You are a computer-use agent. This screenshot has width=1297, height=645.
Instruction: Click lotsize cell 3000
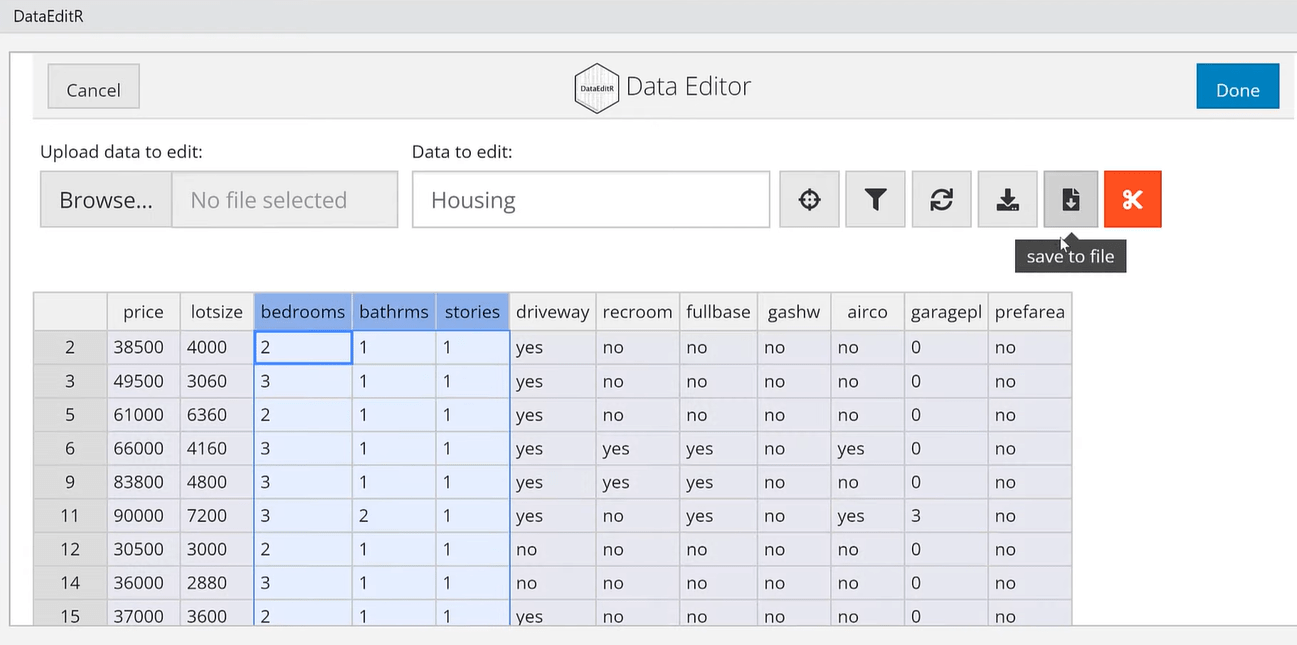(x=217, y=549)
